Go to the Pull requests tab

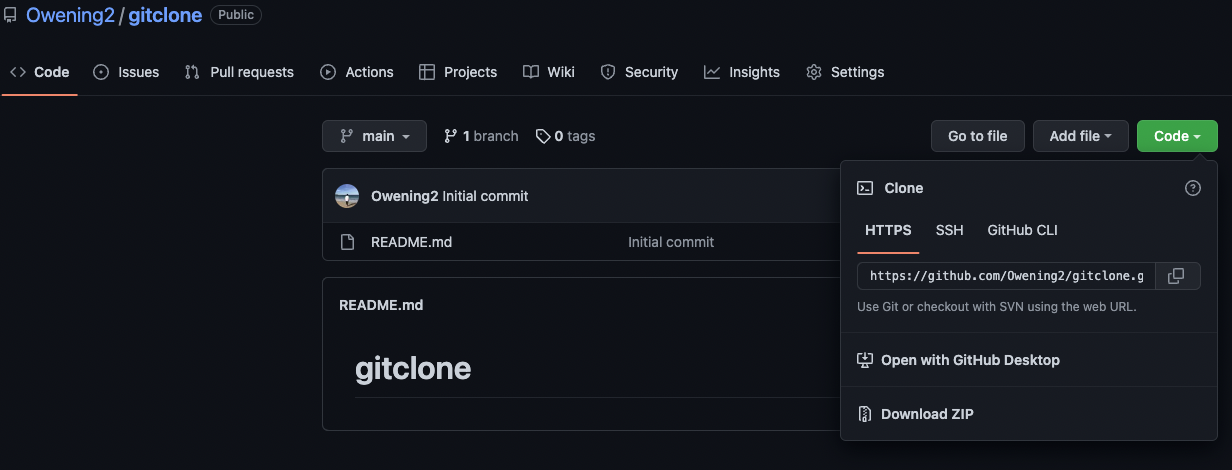click(x=240, y=72)
